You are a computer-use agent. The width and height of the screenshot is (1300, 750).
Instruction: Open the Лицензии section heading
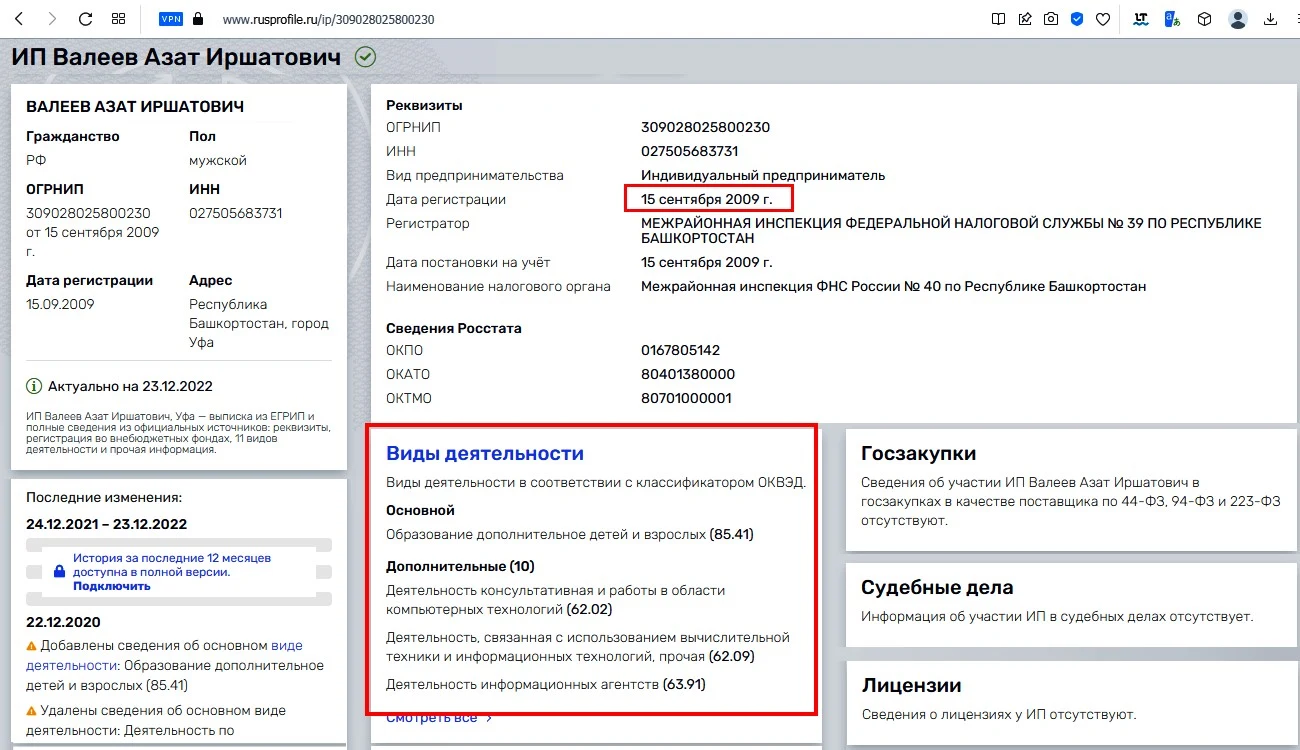point(911,686)
